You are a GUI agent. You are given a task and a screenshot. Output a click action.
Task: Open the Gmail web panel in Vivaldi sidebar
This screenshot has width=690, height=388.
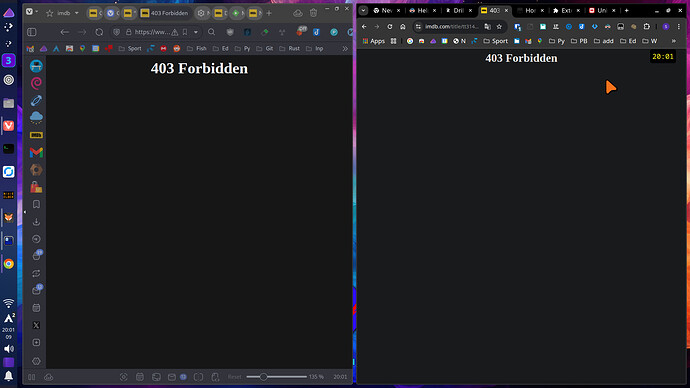coord(36,152)
